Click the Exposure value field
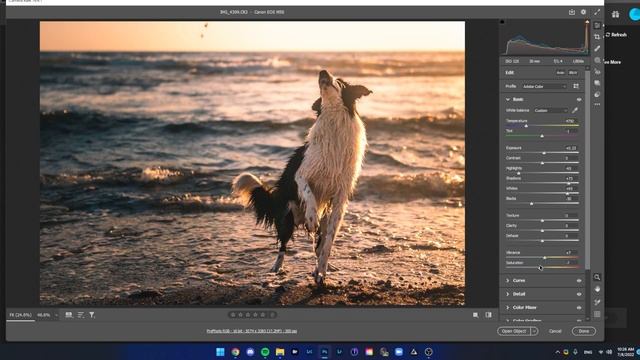The image size is (640, 360). tap(571, 148)
